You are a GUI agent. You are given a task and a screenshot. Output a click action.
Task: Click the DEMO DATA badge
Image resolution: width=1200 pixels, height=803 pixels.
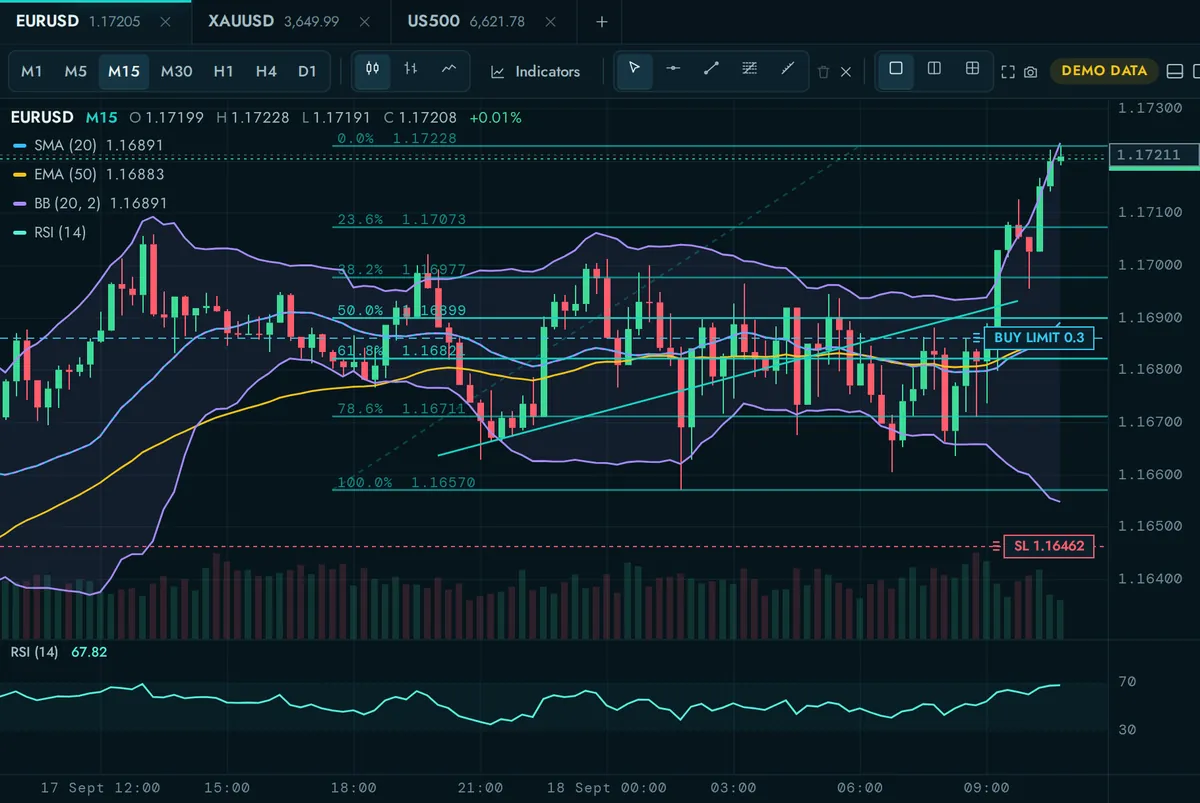[1104, 71]
